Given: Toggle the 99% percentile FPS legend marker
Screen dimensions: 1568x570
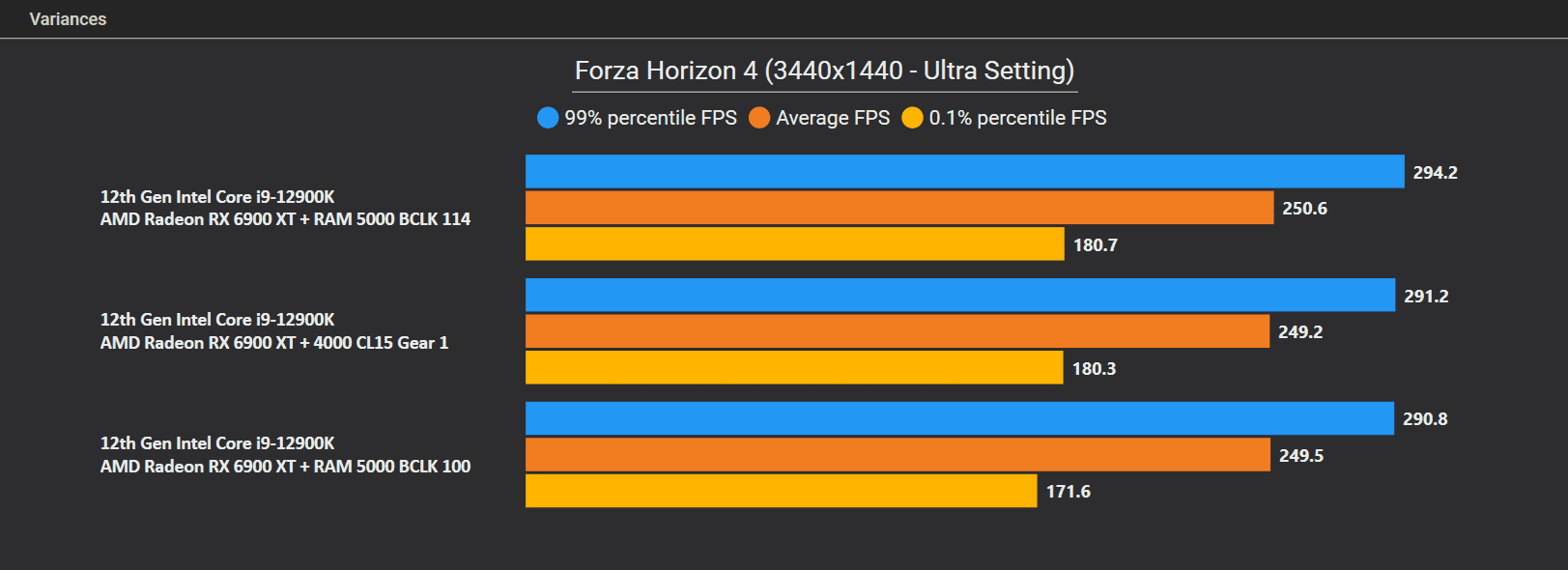Looking at the screenshot, I should pos(548,118).
